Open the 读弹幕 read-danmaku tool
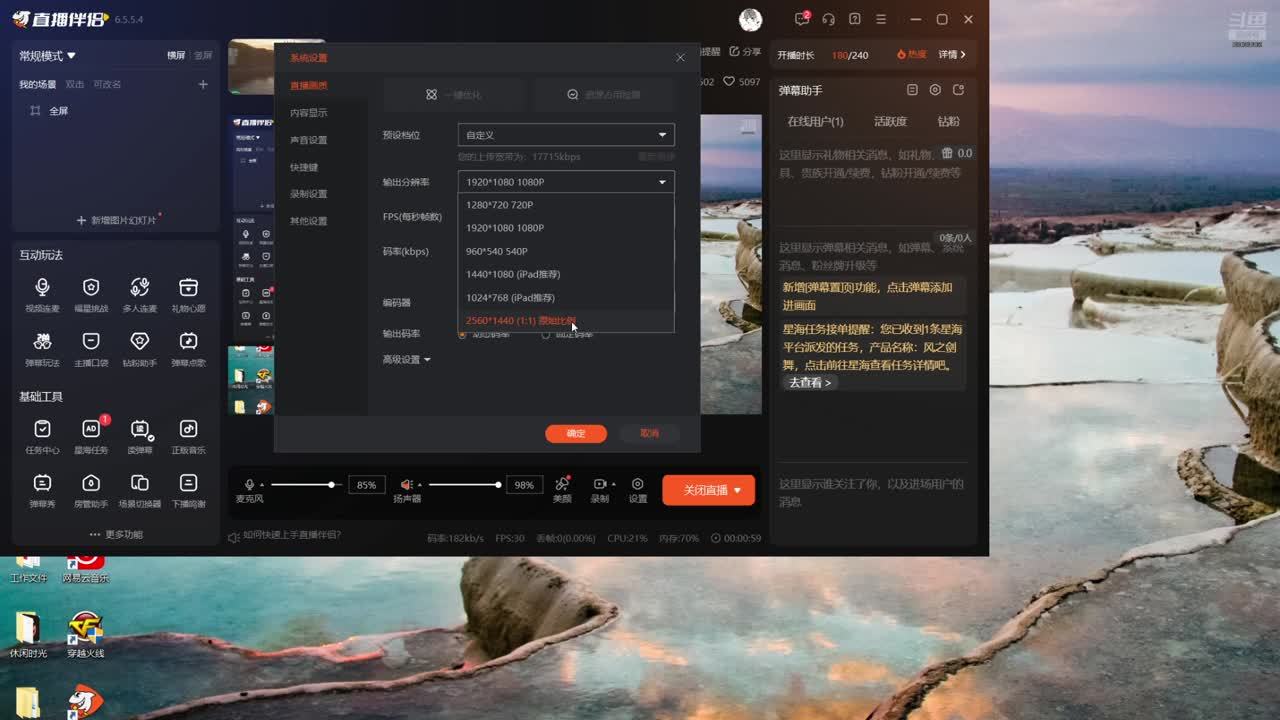This screenshot has height=720, width=1280. (x=140, y=436)
